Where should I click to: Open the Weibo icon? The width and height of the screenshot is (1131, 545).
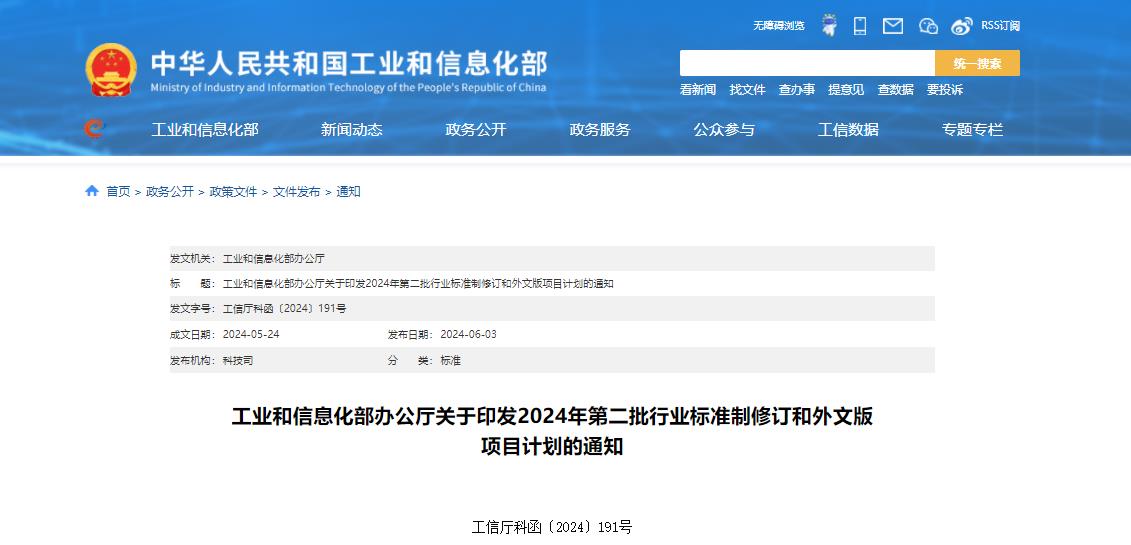pyautogui.click(x=962, y=26)
